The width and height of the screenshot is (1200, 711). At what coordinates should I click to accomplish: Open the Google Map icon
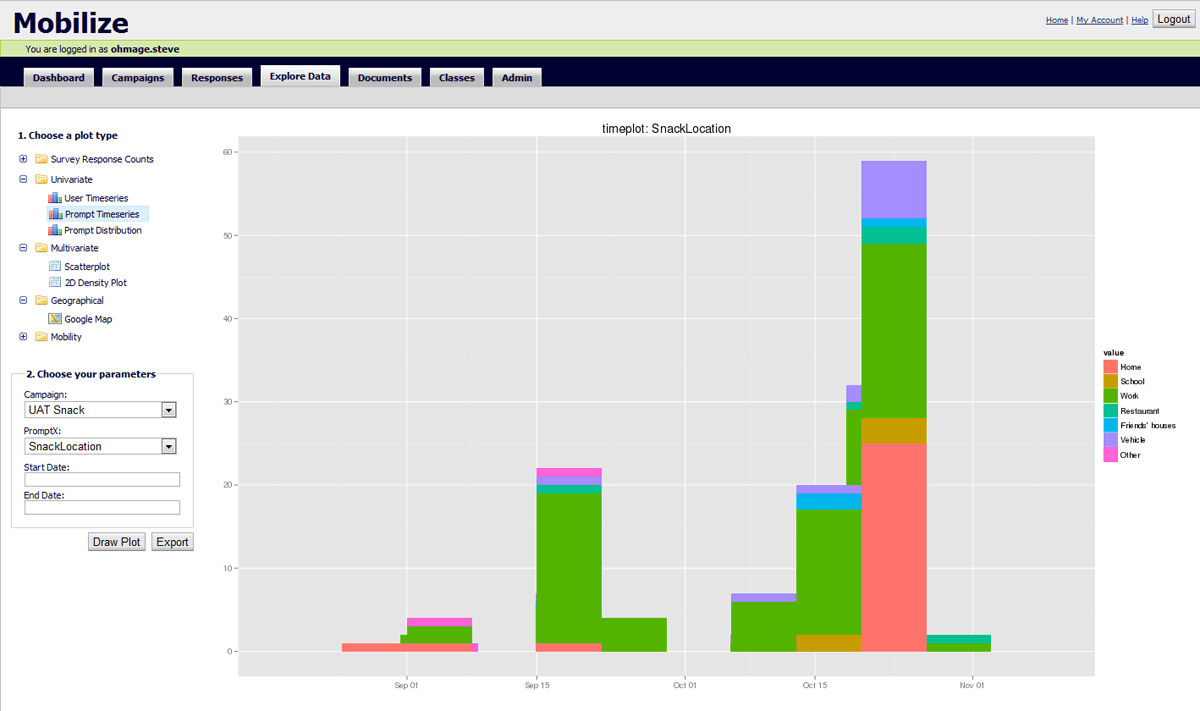tap(55, 319)
